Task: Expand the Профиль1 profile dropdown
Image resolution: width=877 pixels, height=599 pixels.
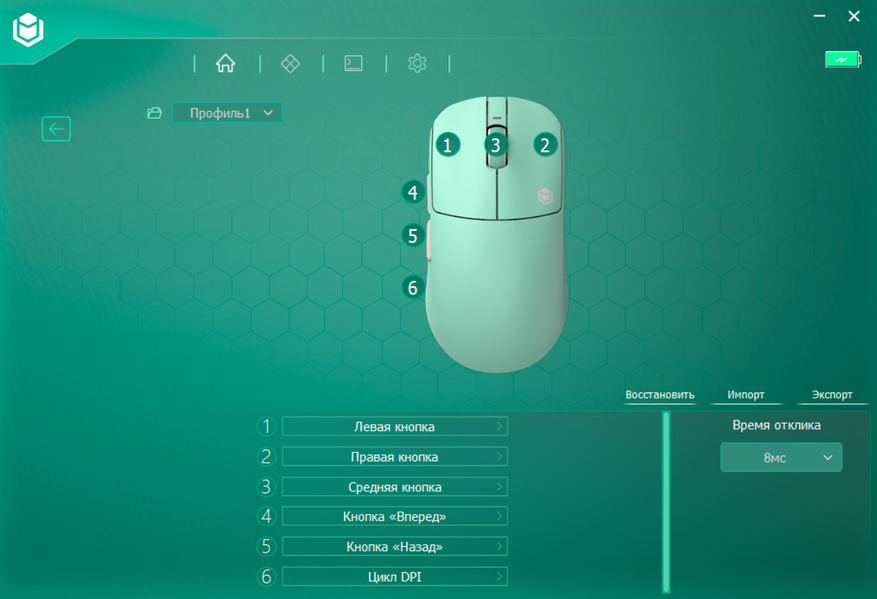Action: [227, 113]
